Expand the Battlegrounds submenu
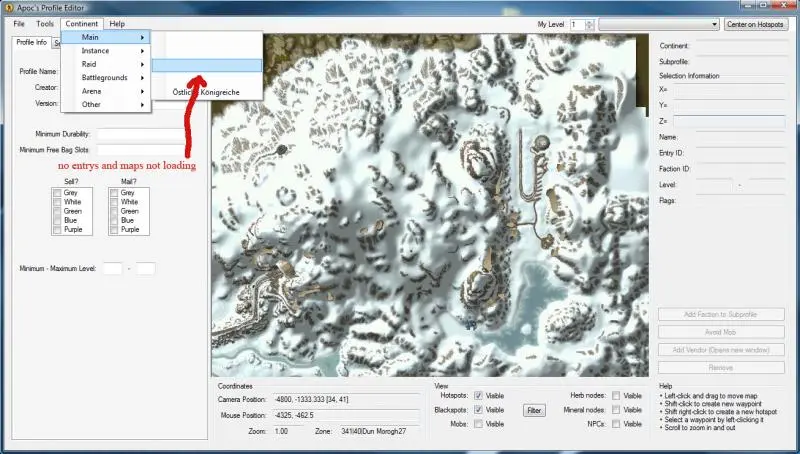The height and width of the screenshot is (454, 800). 104,77
